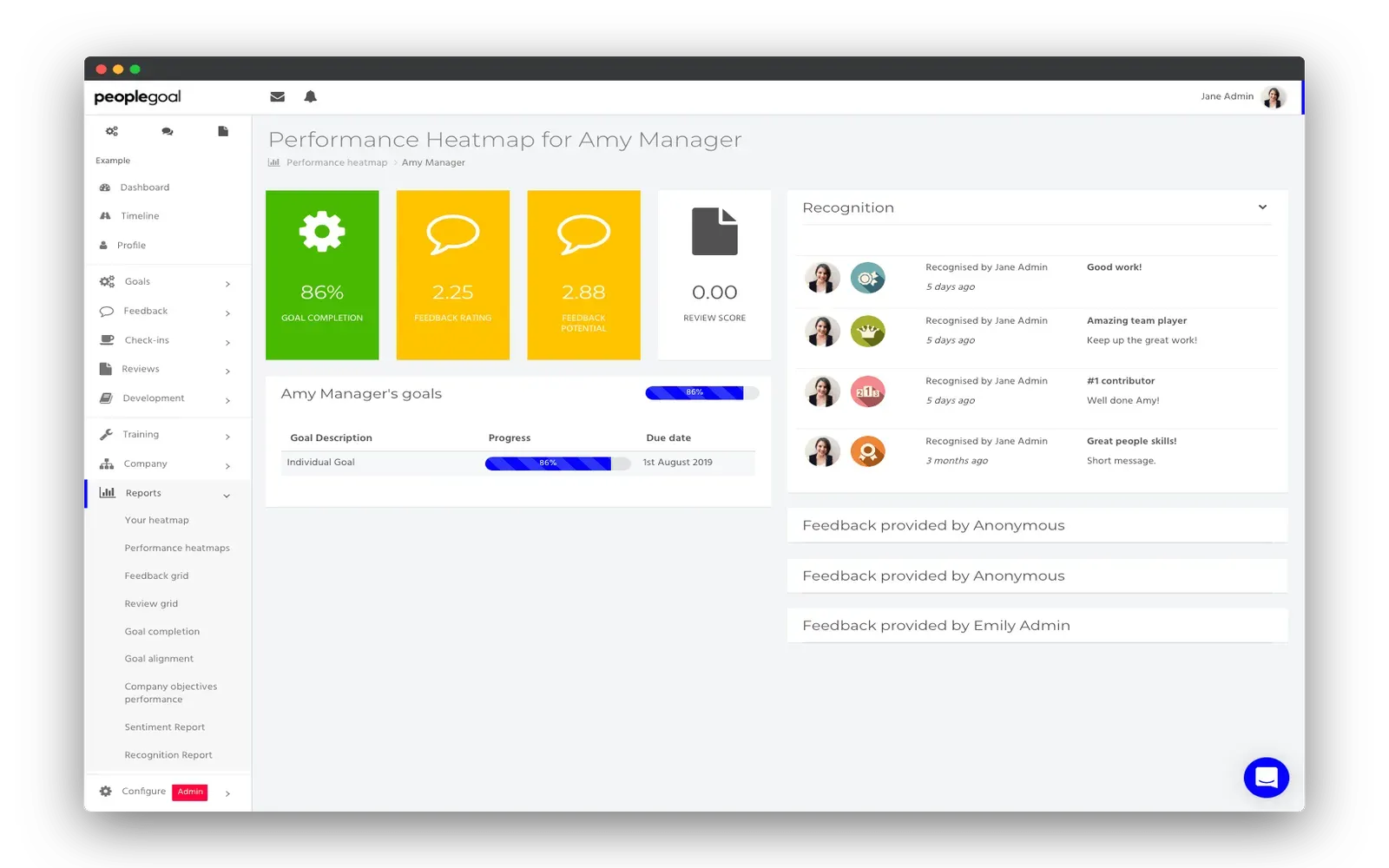Click Amy's avatar beside #1 contributor
Image resolution: width=1389 pixels, height=868 pixels.
822,391
